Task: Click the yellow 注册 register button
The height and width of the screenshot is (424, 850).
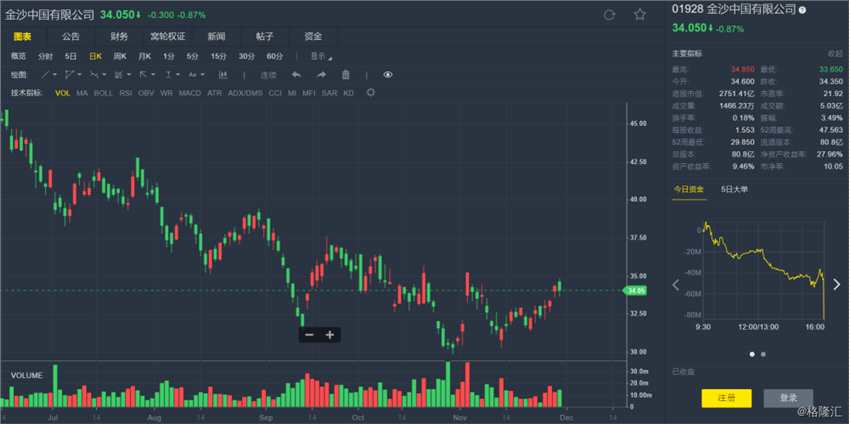Action: click(726, 398)
